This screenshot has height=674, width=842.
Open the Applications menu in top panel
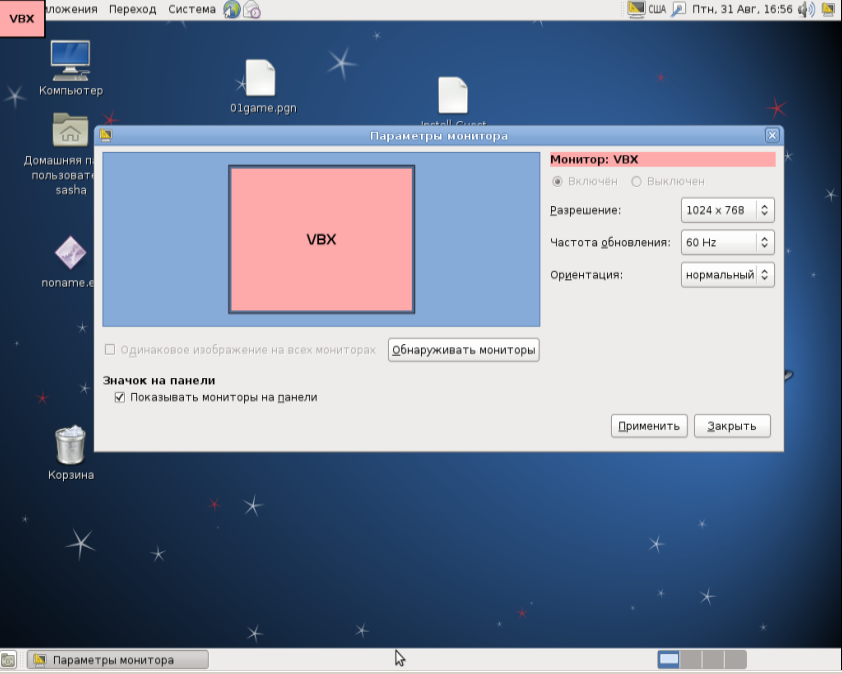point(72,9)
